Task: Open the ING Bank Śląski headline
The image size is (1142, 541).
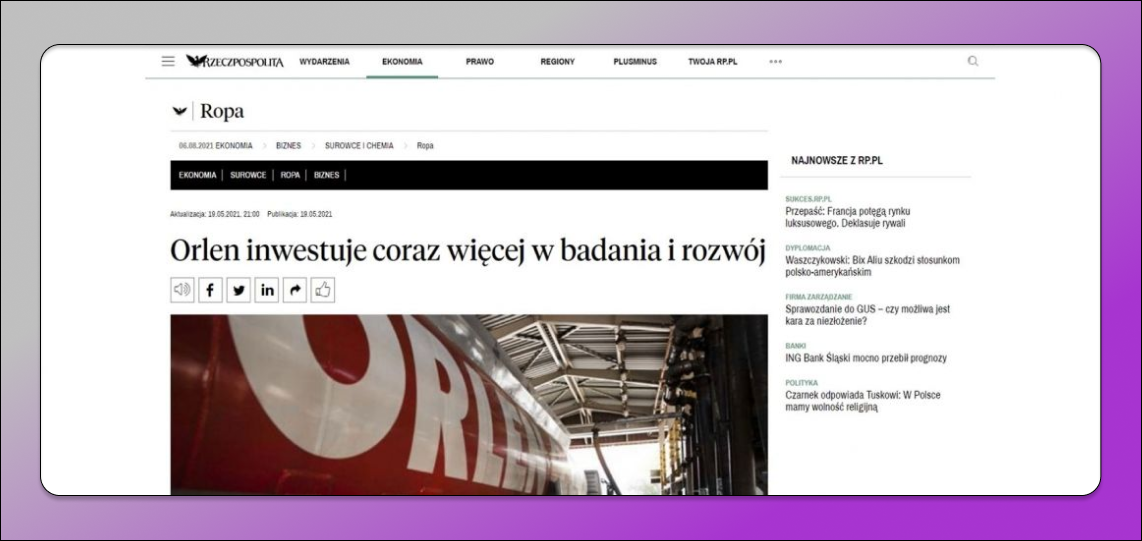Action: click(x=865, y=358)
